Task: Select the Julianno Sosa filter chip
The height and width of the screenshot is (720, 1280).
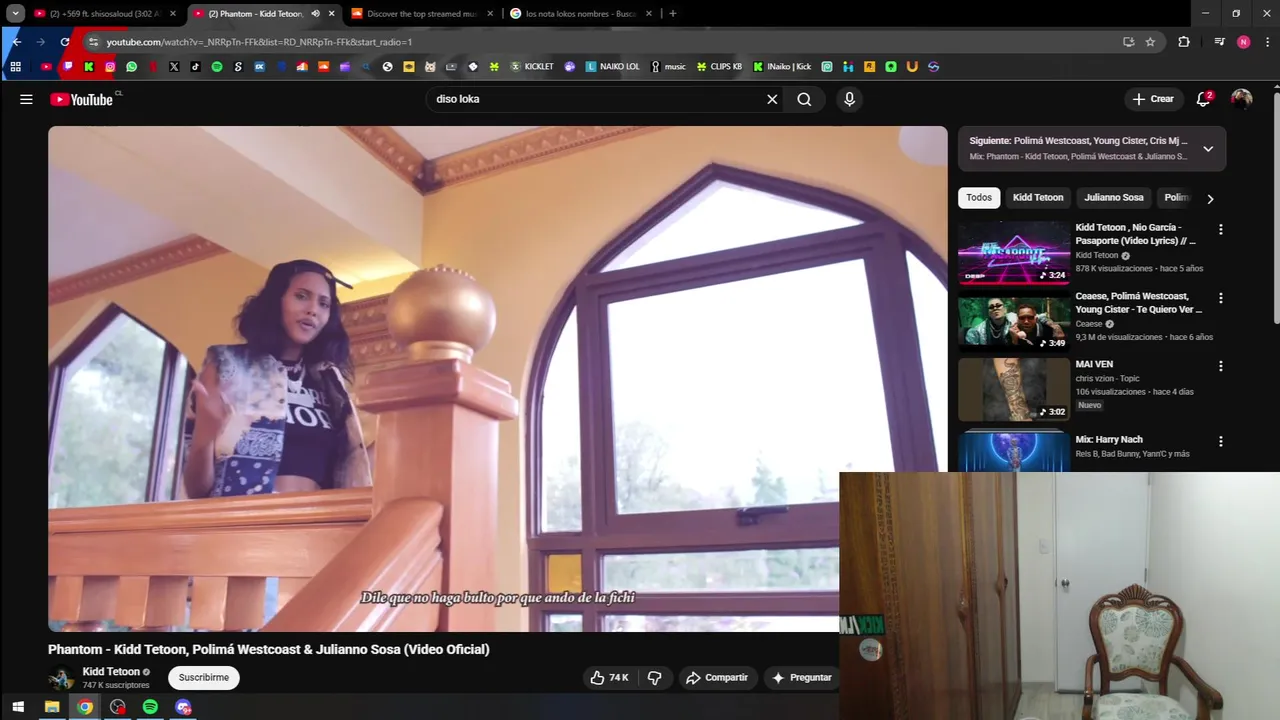Action: pyautogui.click(x=1114, y=197)
